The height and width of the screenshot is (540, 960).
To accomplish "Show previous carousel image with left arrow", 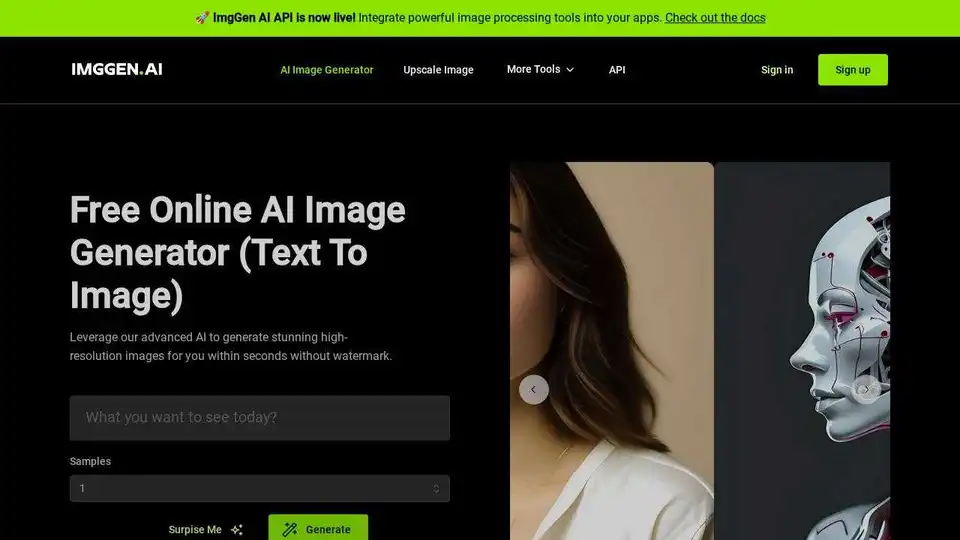I will 534,389.
